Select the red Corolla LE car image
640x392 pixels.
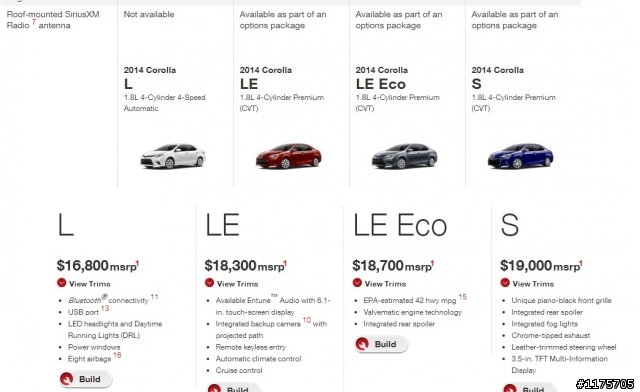pyautogui.click(x=289, y=156)
